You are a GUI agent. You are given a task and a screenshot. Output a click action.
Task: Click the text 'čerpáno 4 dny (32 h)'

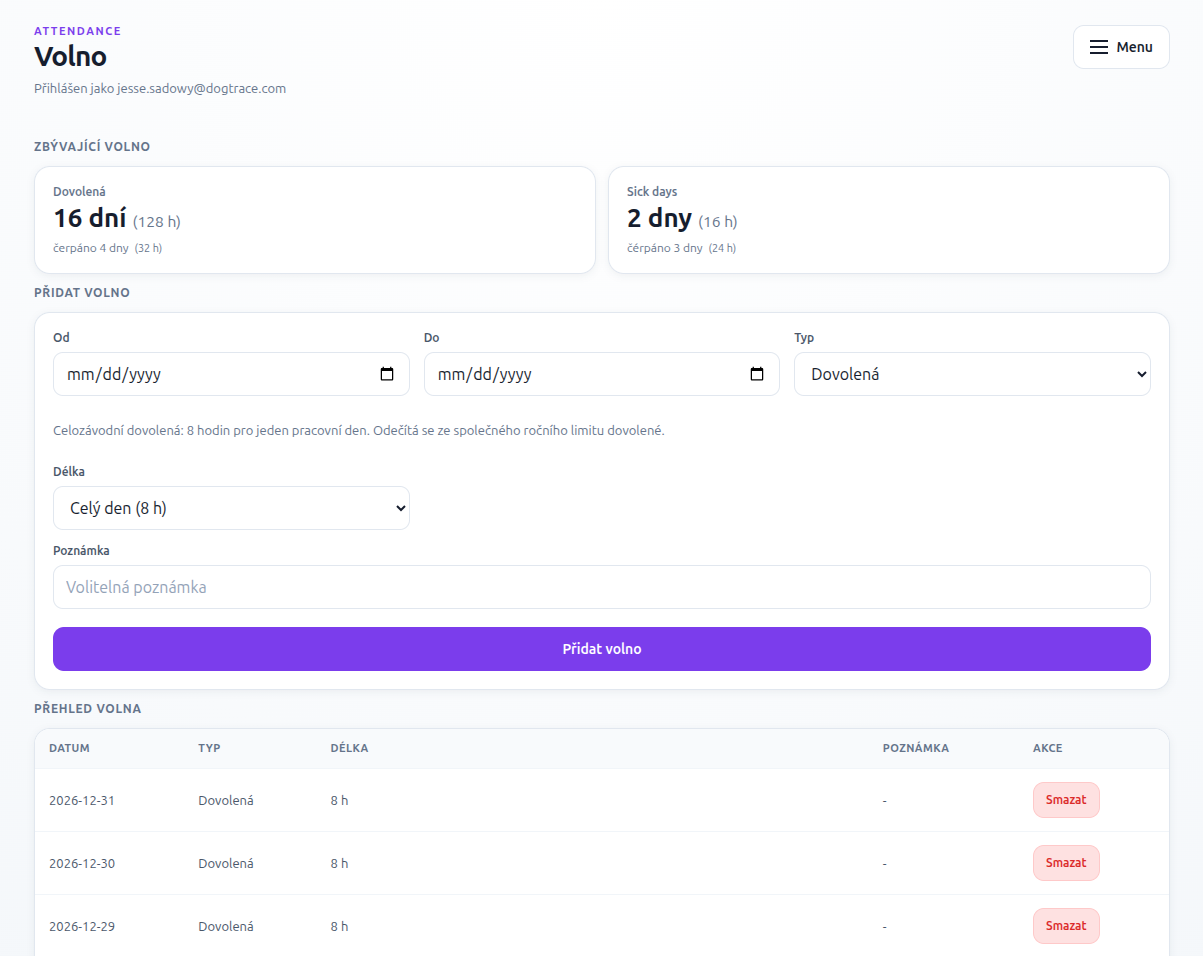107,248
